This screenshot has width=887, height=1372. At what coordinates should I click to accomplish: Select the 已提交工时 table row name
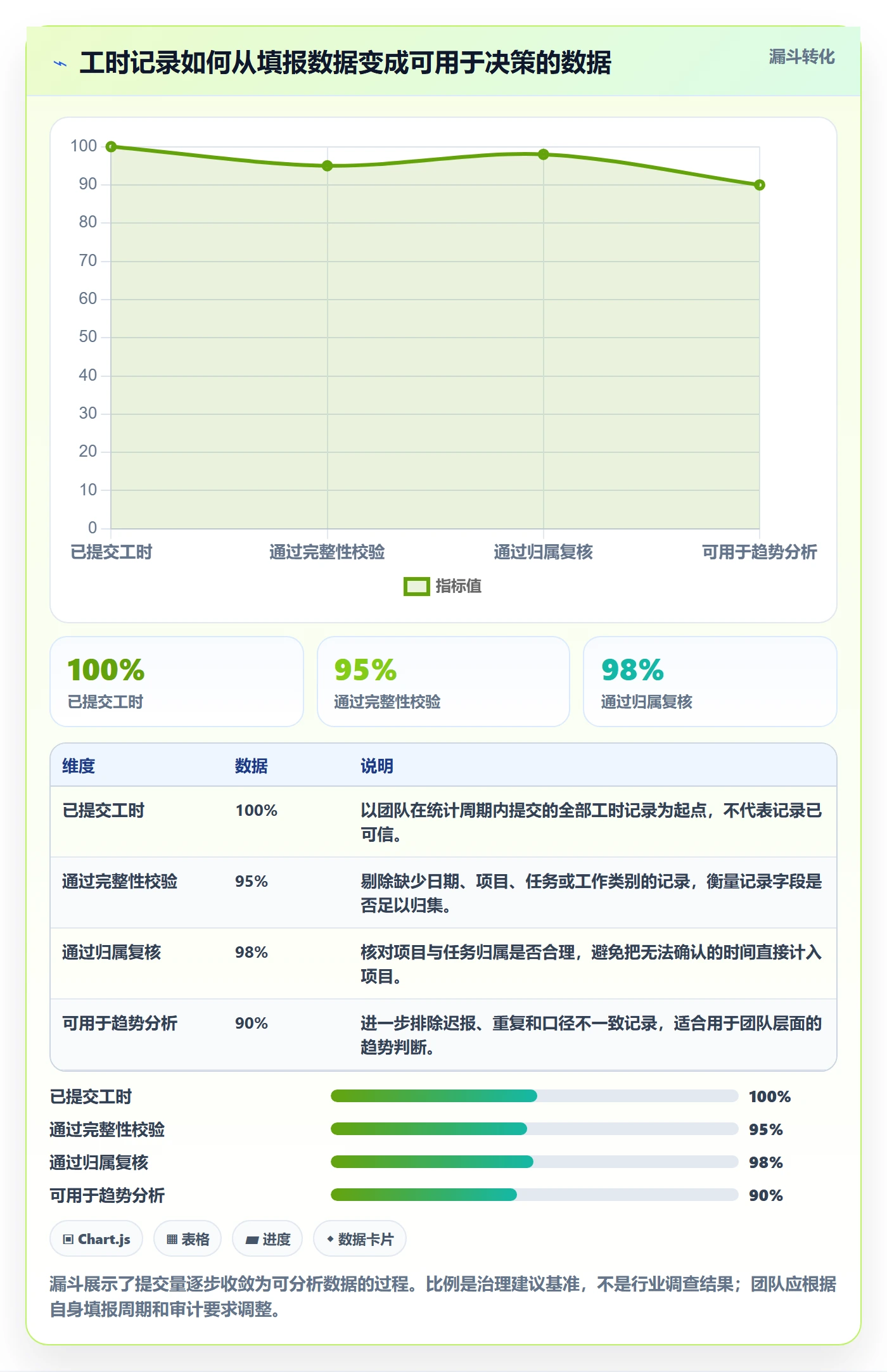click(103, 811)
